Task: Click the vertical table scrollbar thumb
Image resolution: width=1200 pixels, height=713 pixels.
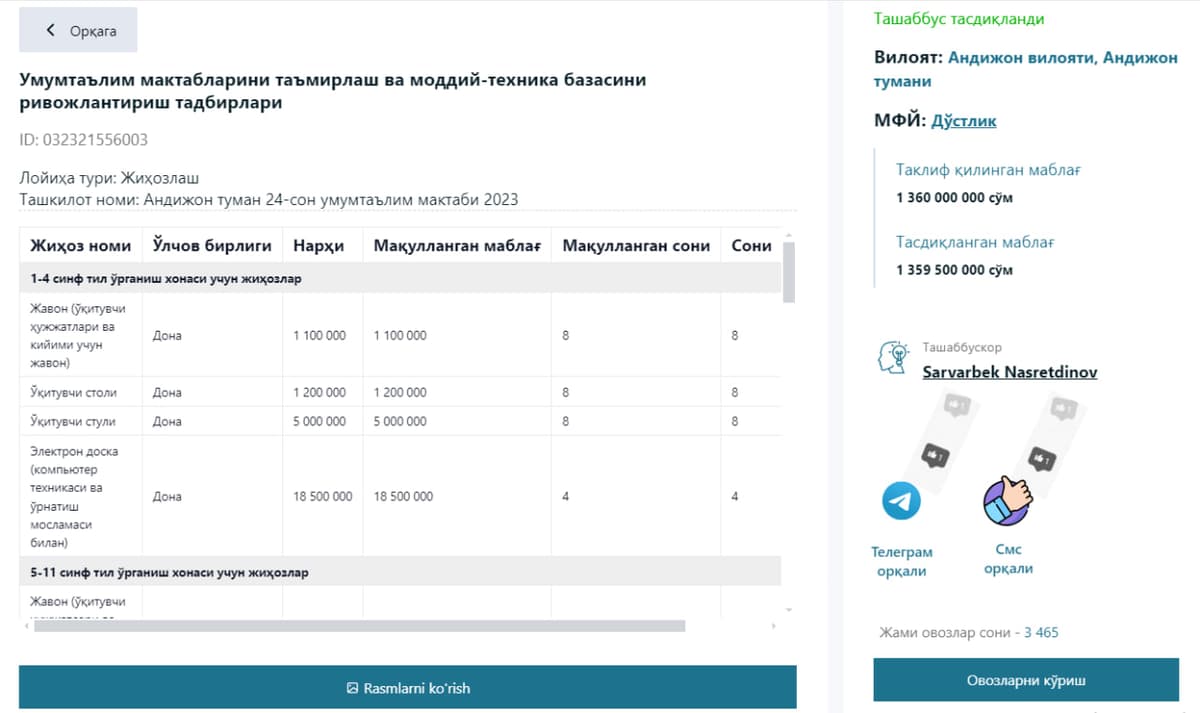Action: point(788,272)
